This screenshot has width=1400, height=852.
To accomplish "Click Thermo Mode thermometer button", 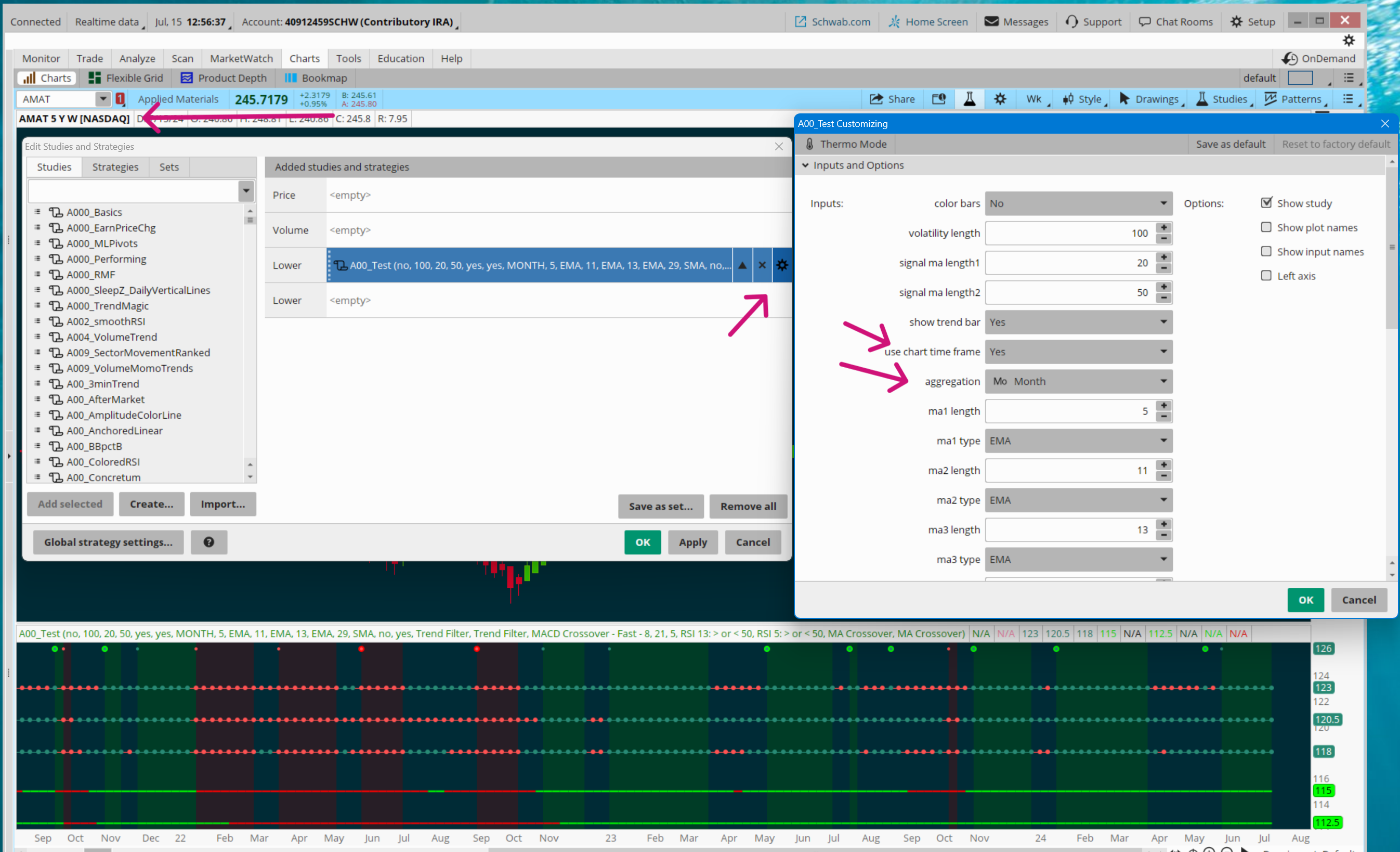I will (845, 144).
